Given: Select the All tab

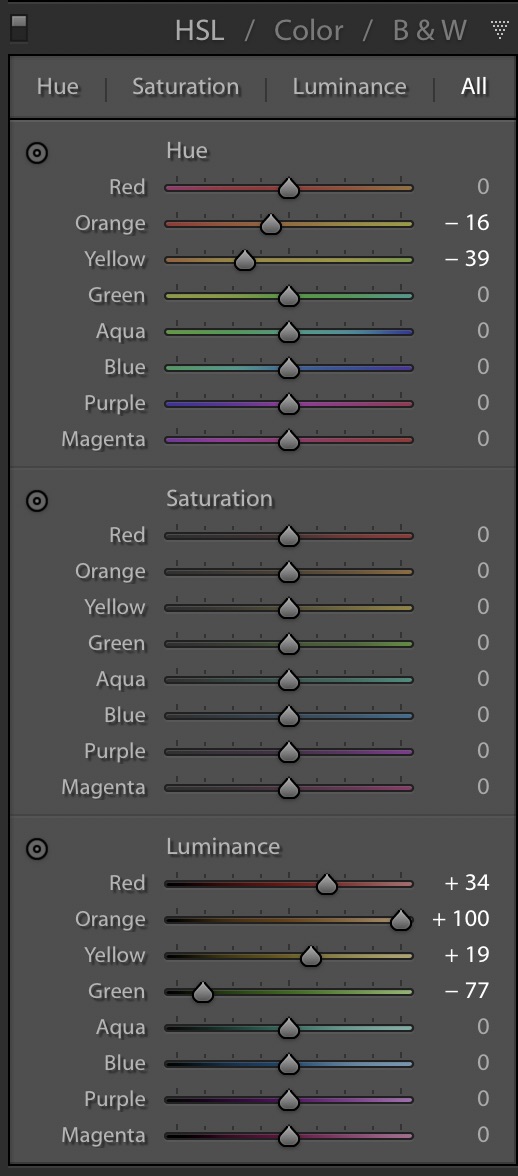Looking at the screenshot, I should point(474,87).
